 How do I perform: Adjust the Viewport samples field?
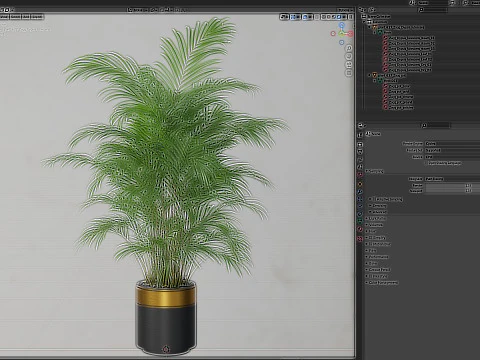click(452, 191)
